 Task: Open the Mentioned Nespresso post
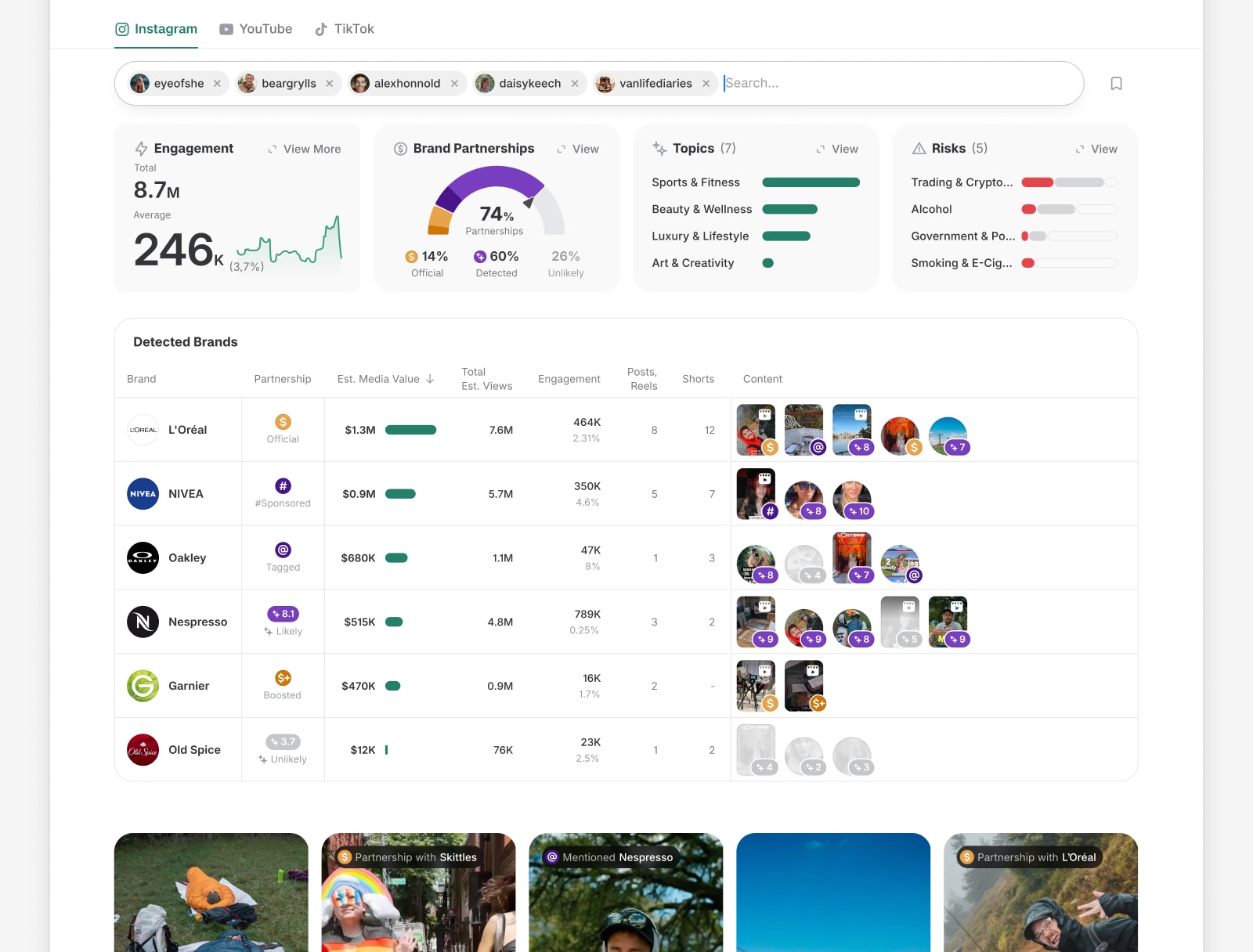pos(626,892)
